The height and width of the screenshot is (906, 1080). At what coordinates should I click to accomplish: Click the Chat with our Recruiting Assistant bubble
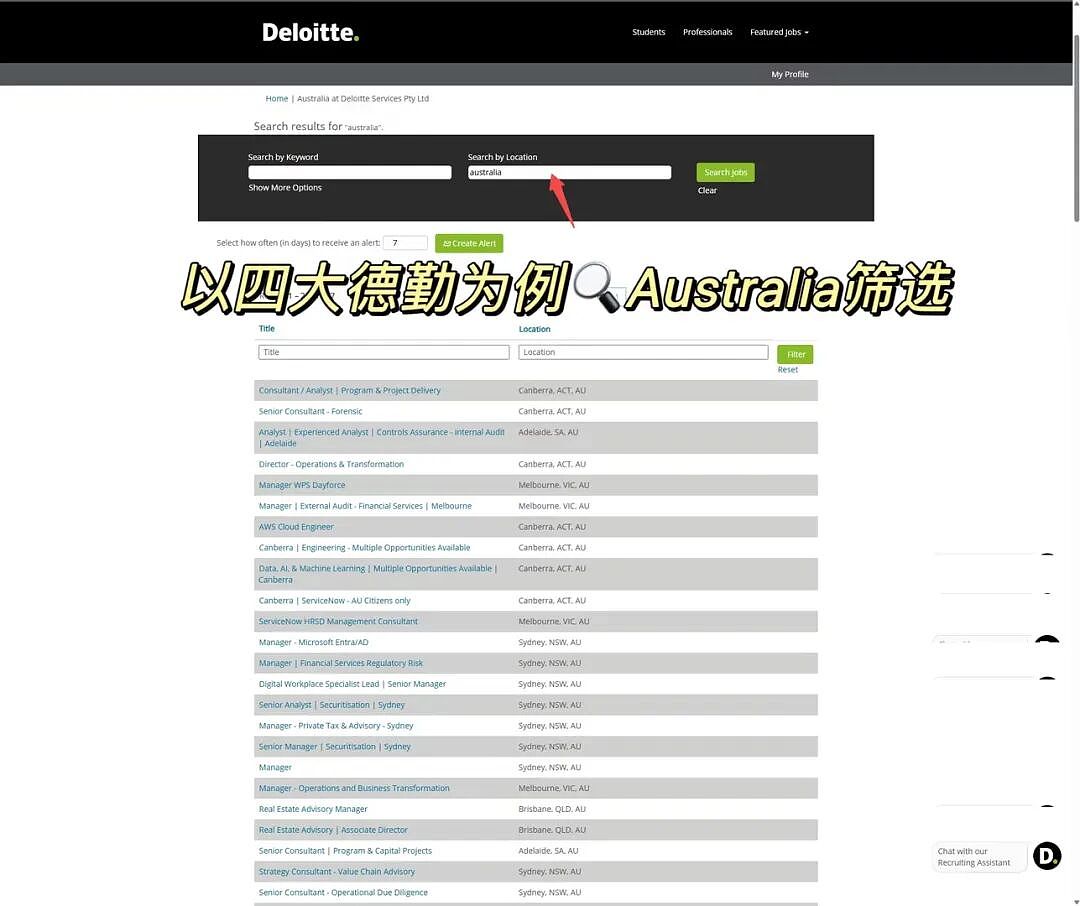coord(978,857)
